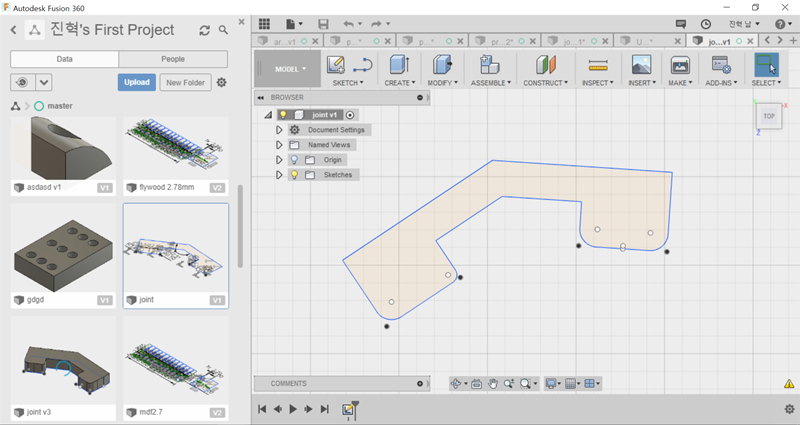Activate the Measure ruler icon above Inspect
The width and height of the screenshot is (800, 425).
[x=597, y=65]
